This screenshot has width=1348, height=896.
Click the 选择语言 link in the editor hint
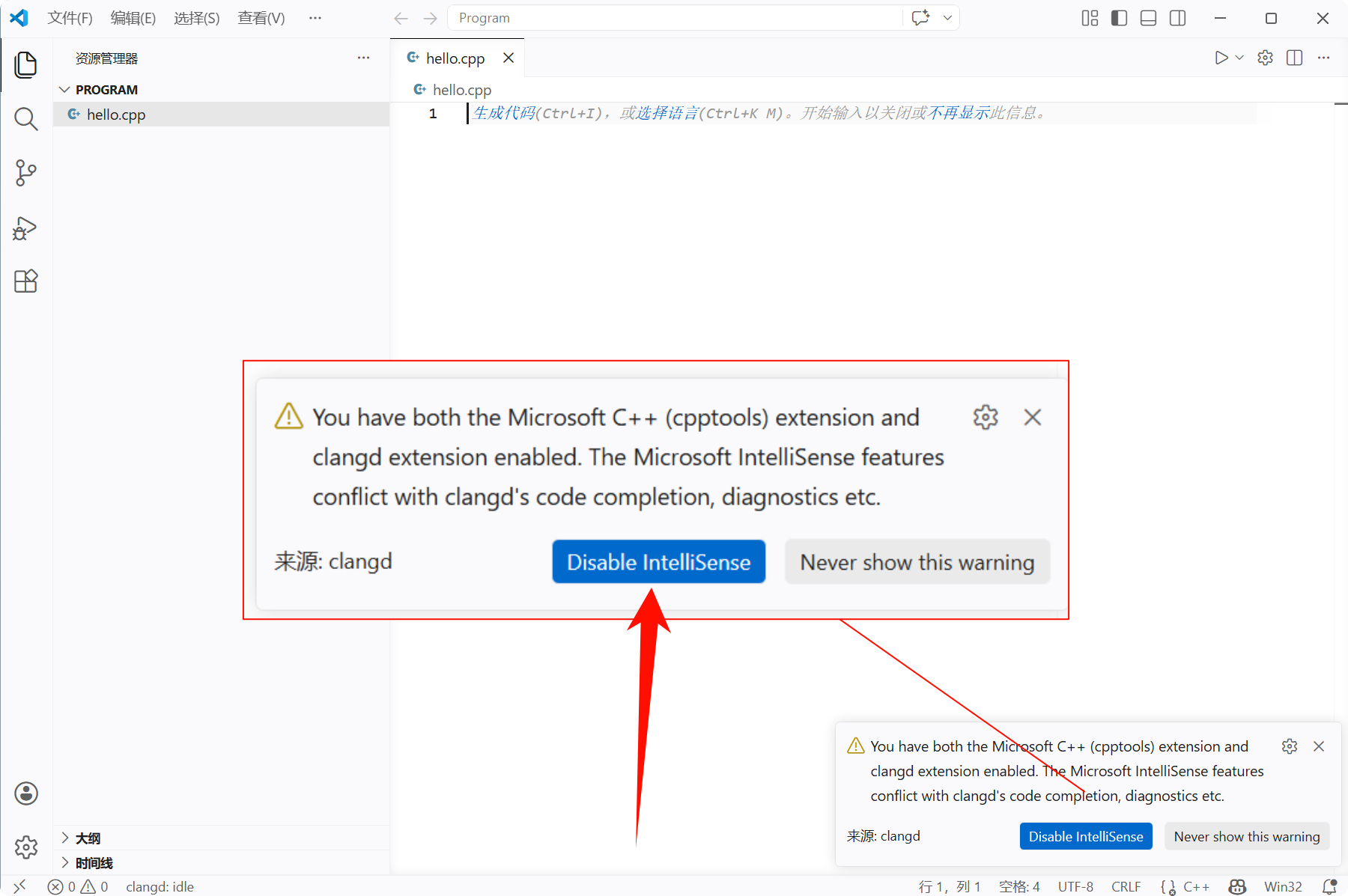click(x=667, y=113)
